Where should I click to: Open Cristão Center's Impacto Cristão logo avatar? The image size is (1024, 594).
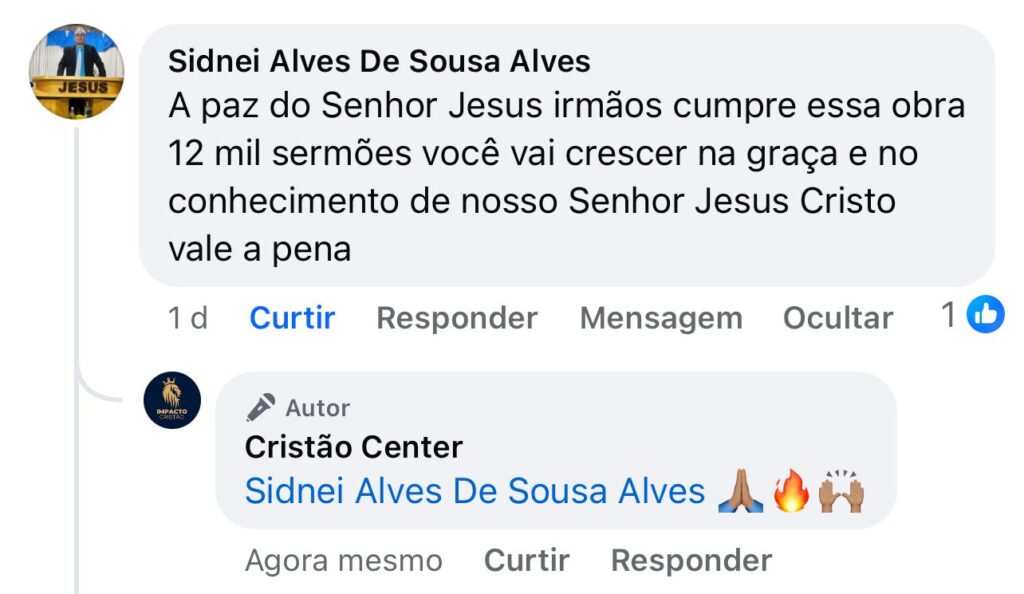pos(172,400)
